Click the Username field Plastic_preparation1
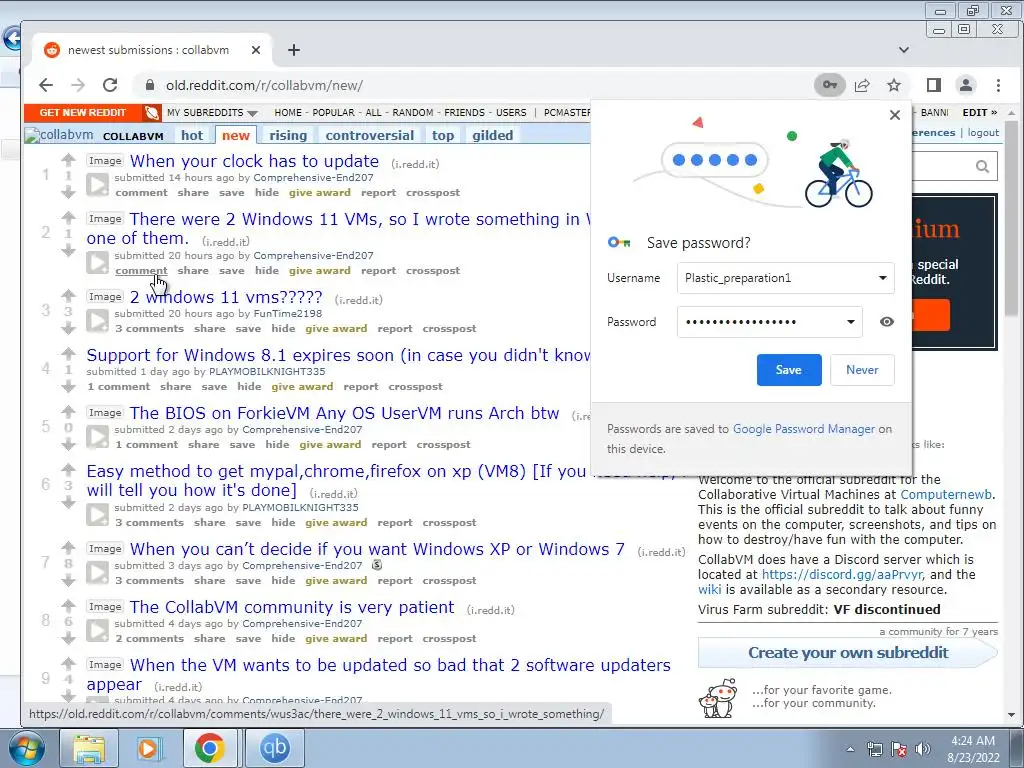 click(x=786, y=278)
